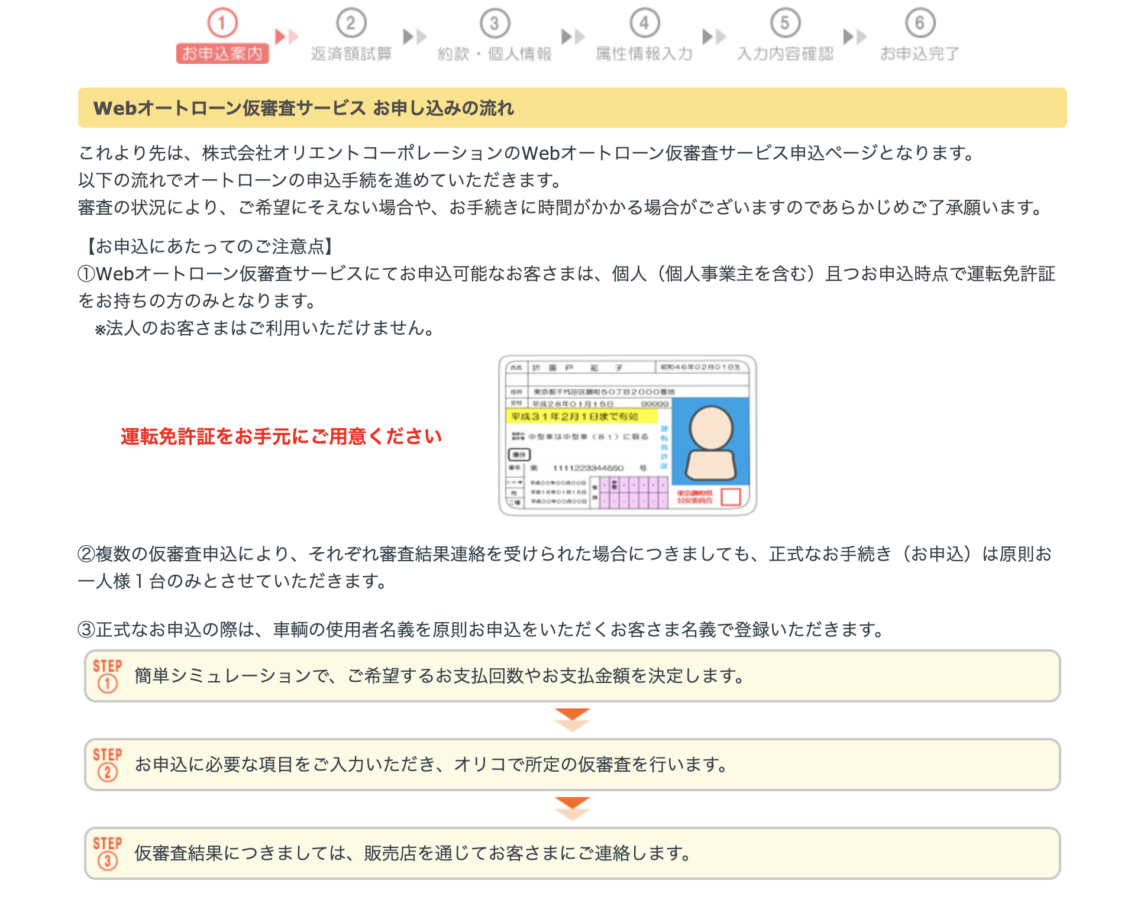The height and width of the screenshot is (900, 1144).
Task: Click the paragraph starting ②複数の仮審査申込により
Action: (565, 567)
